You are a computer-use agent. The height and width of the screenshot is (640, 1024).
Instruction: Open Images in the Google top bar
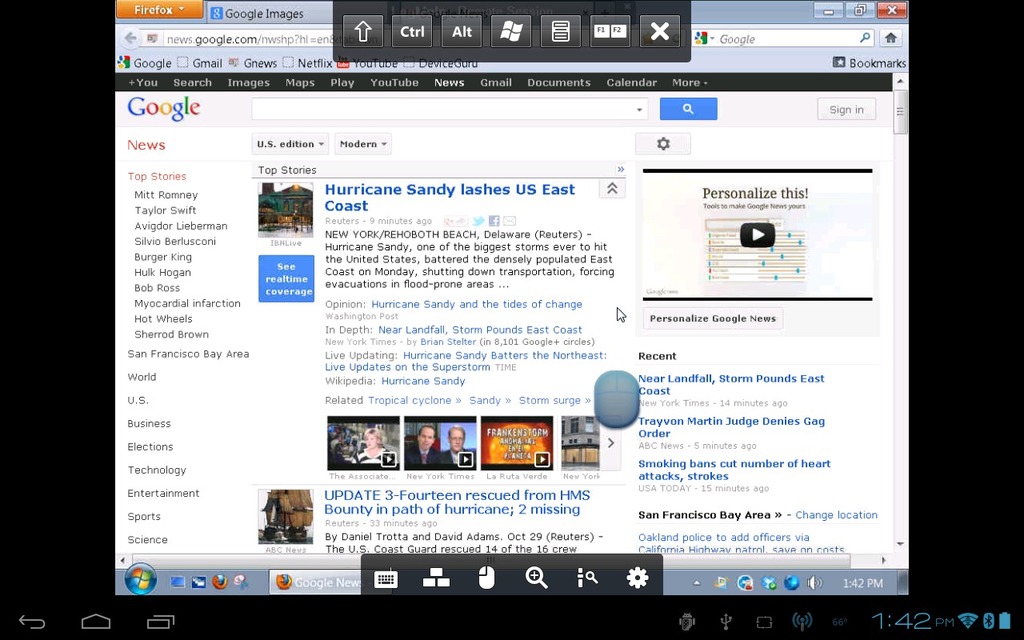tap(248, 82)
